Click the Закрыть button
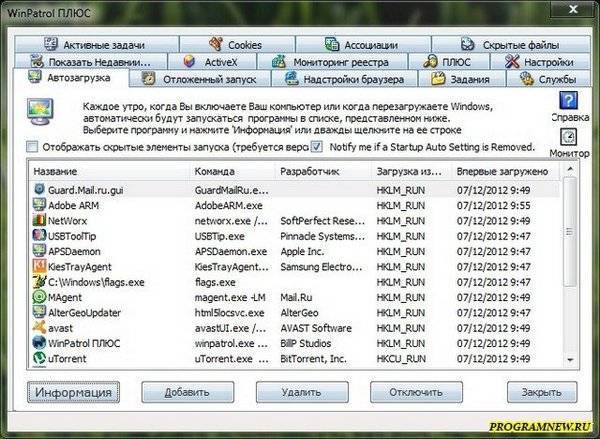Viewport: 600px width, 439px height. (x=542, y=392)
